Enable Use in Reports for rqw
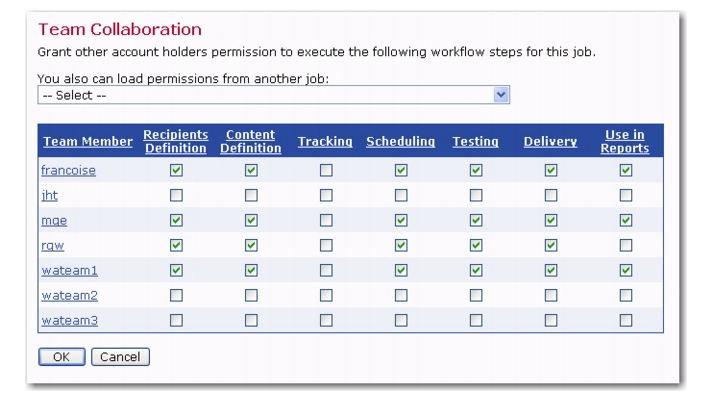Screen dimensions: 712x399 pos(626,245)
